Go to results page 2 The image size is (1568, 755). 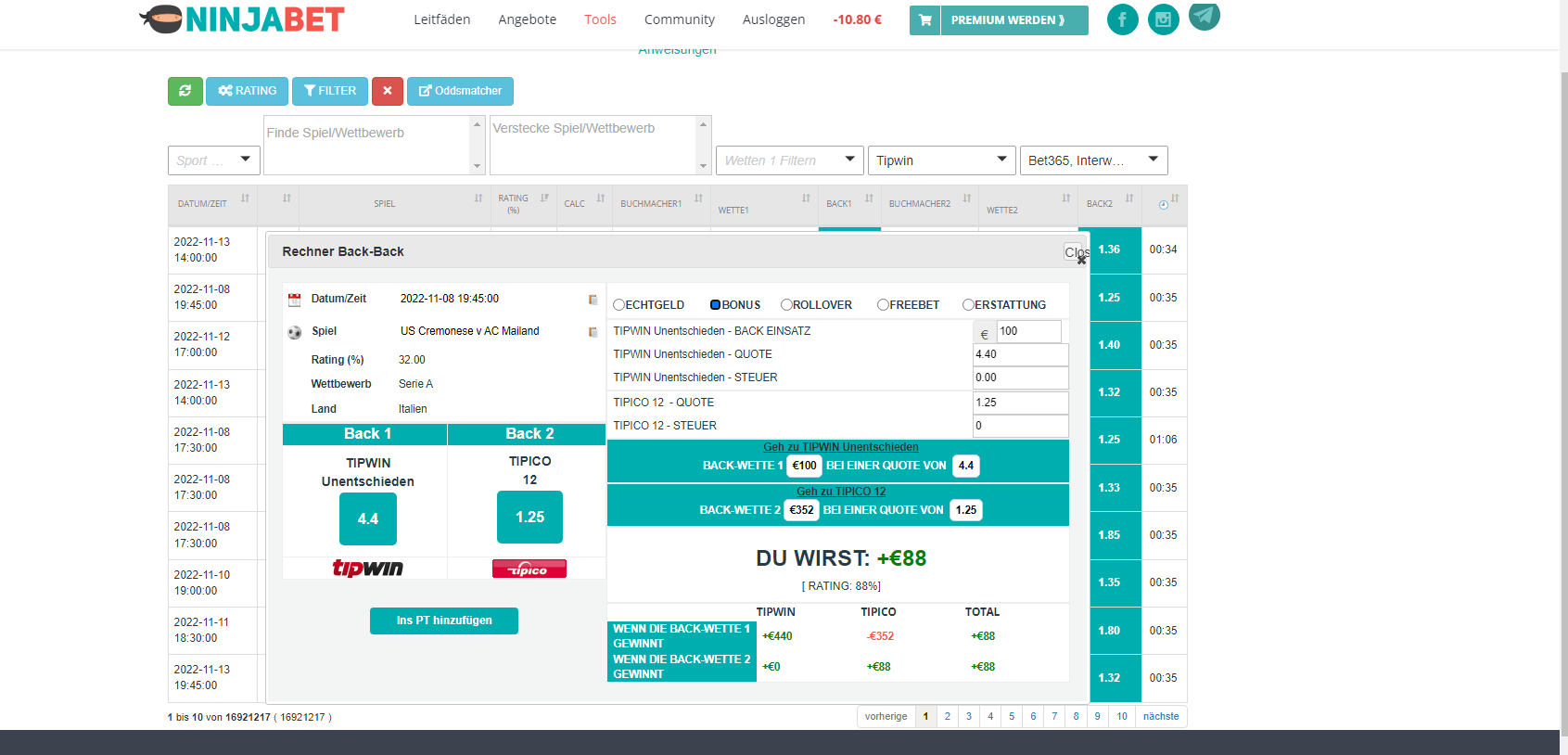click(x=947, y=716)
